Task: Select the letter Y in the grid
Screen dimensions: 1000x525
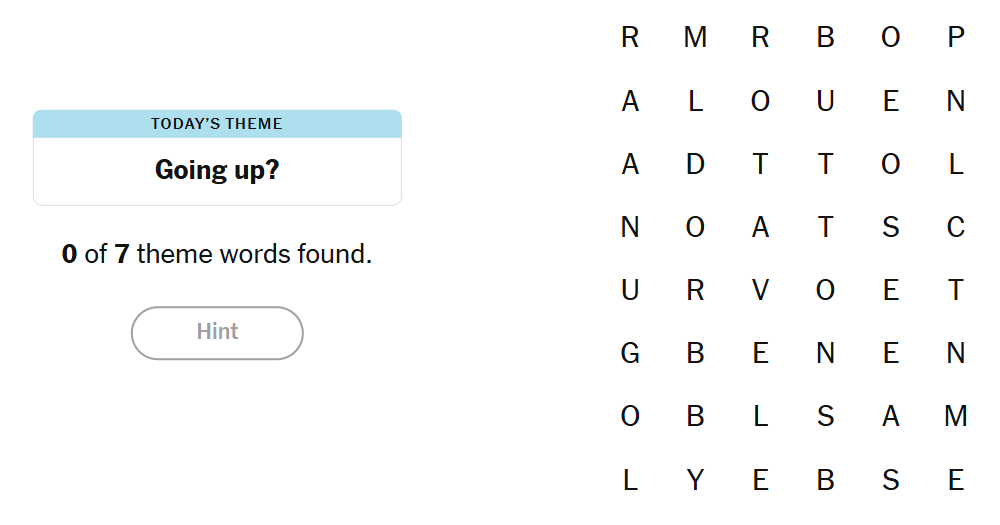Action: coord(695,481)
